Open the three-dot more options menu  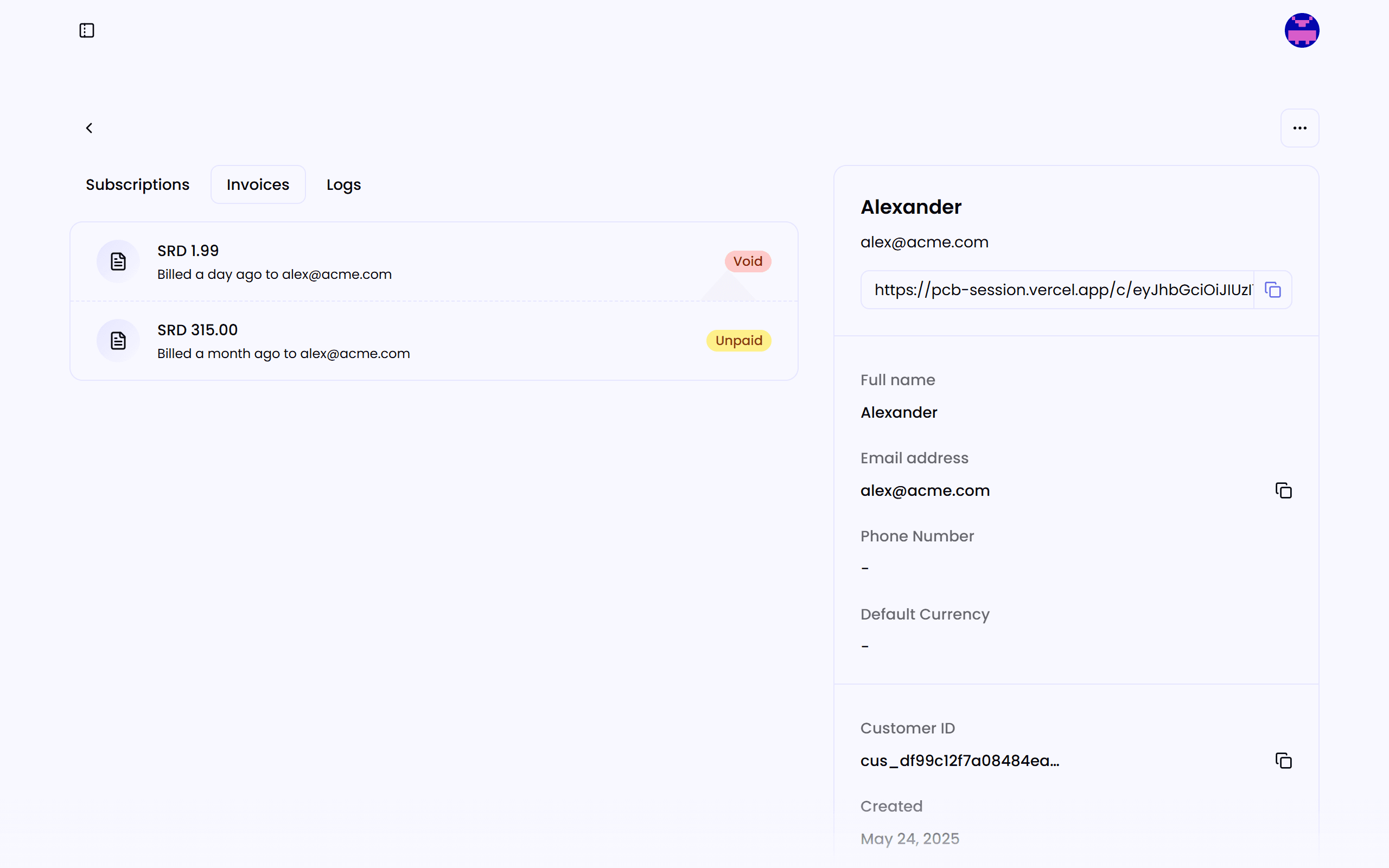coord(1299,128)
